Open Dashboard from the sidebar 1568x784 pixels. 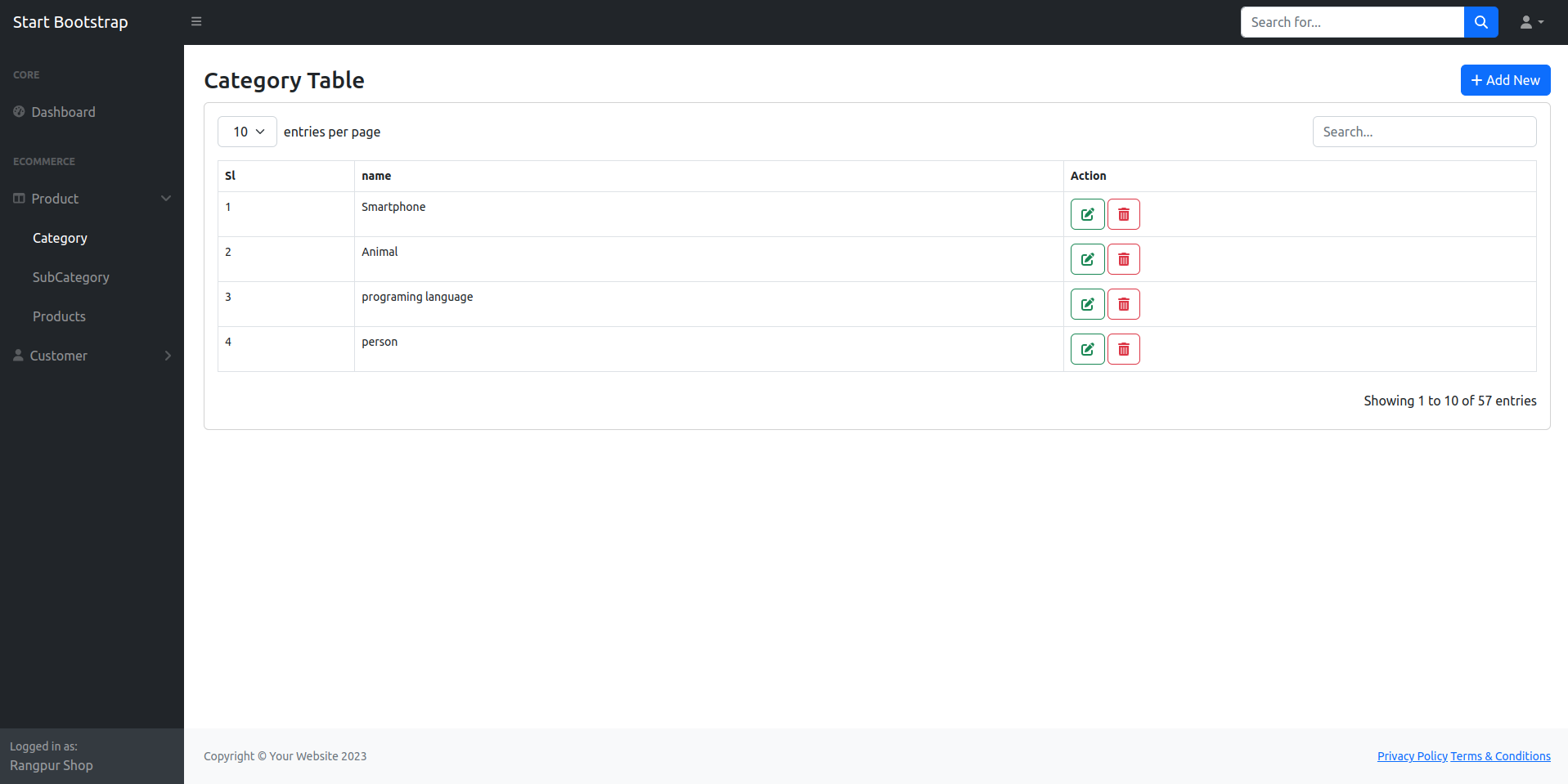63,112
